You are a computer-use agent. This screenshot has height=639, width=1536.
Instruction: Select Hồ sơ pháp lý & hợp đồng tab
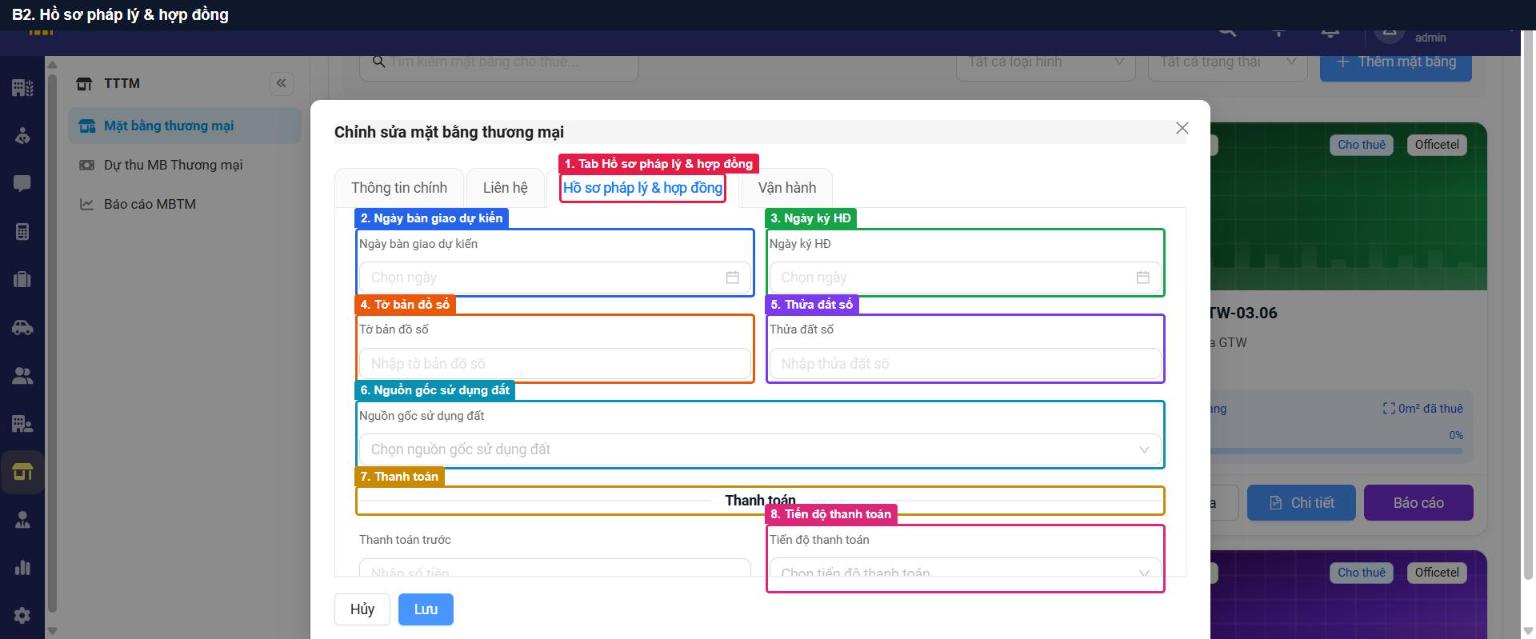(643, 188)
